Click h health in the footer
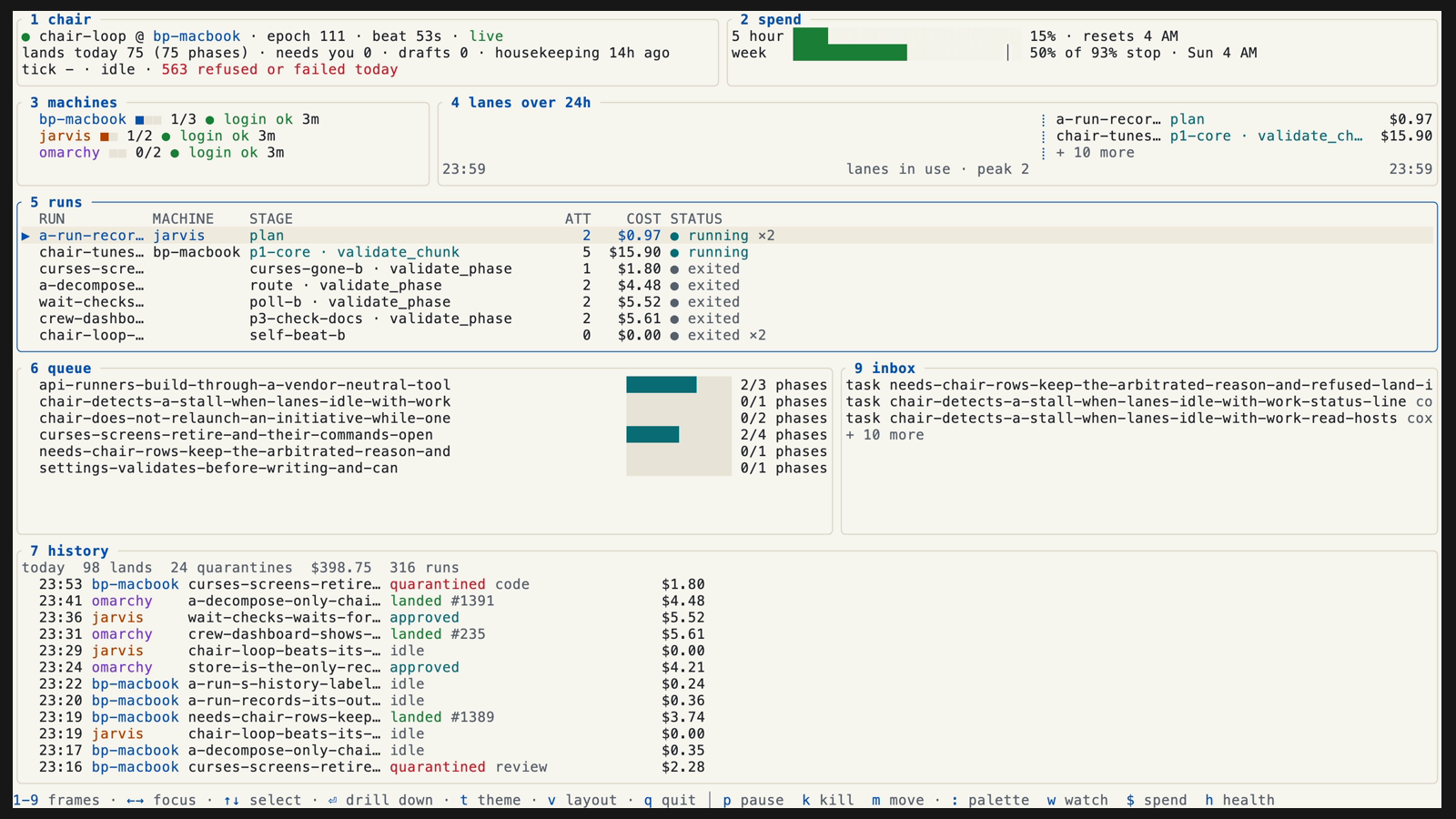The width and height of the screenshot is (1456, 819). 1239,800
